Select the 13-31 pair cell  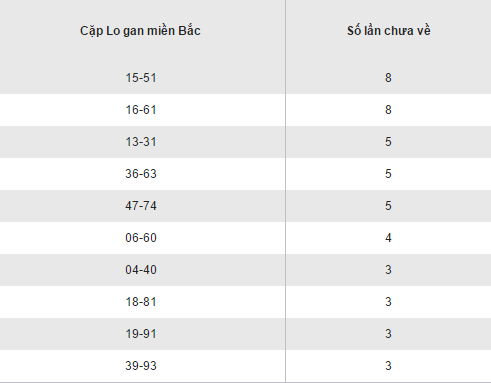tap(141, 142)
